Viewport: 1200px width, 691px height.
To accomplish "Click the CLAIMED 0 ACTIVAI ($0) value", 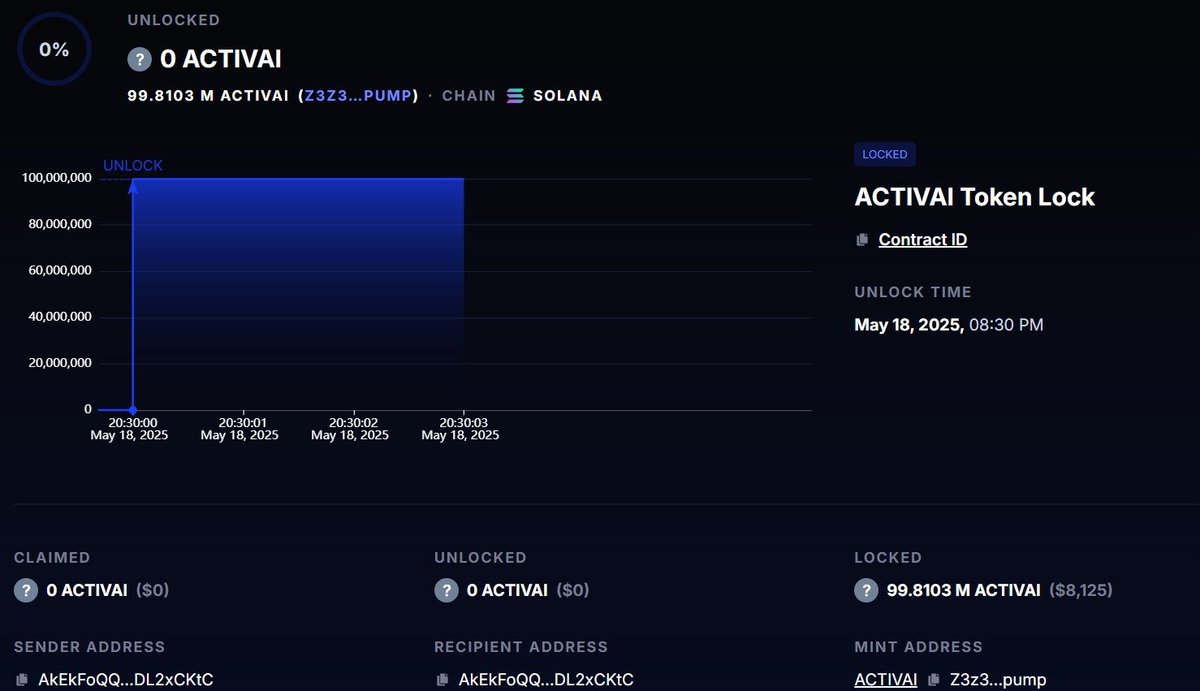I will (x=108, y=590).
